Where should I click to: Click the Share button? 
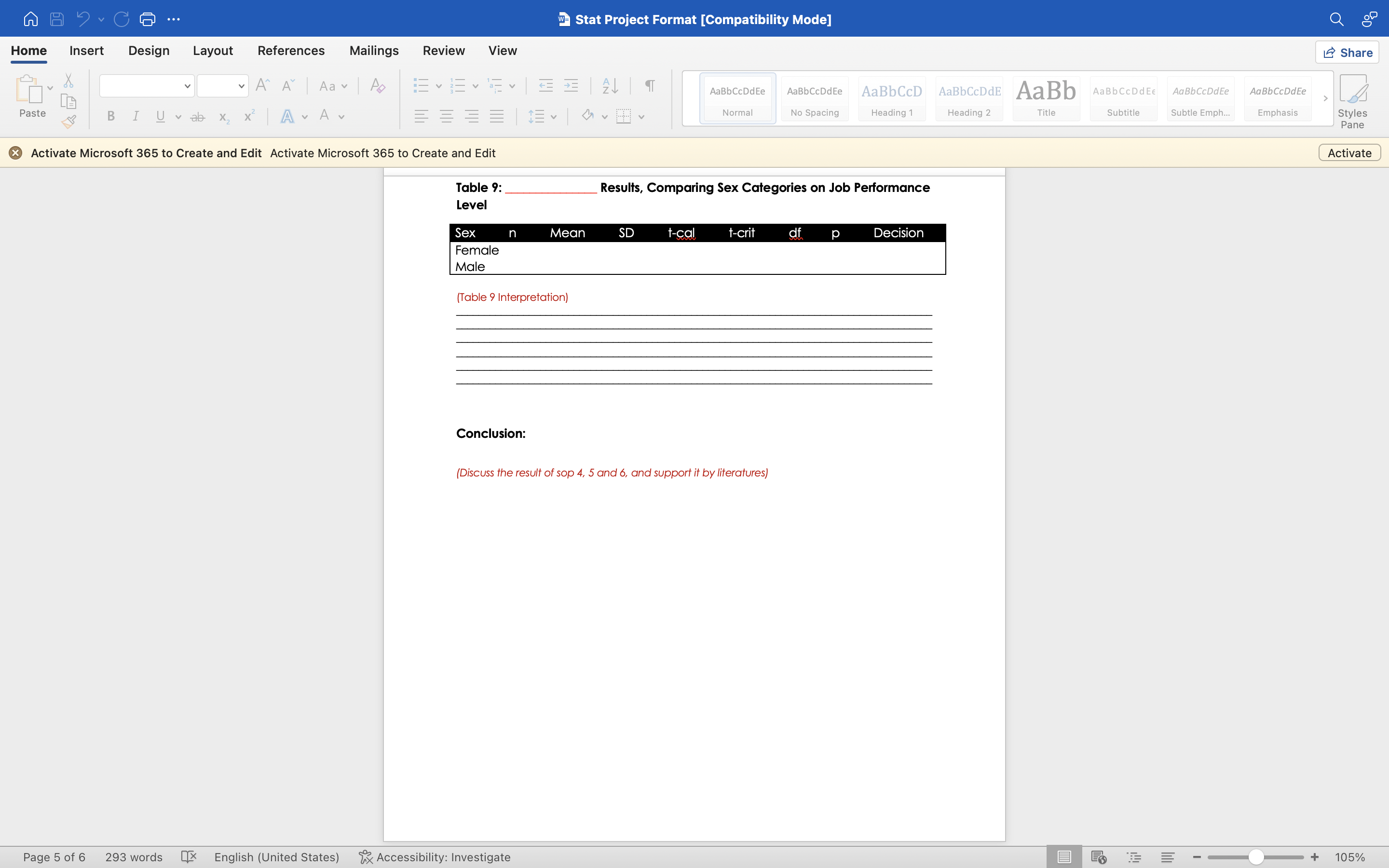coord(1347,52)
